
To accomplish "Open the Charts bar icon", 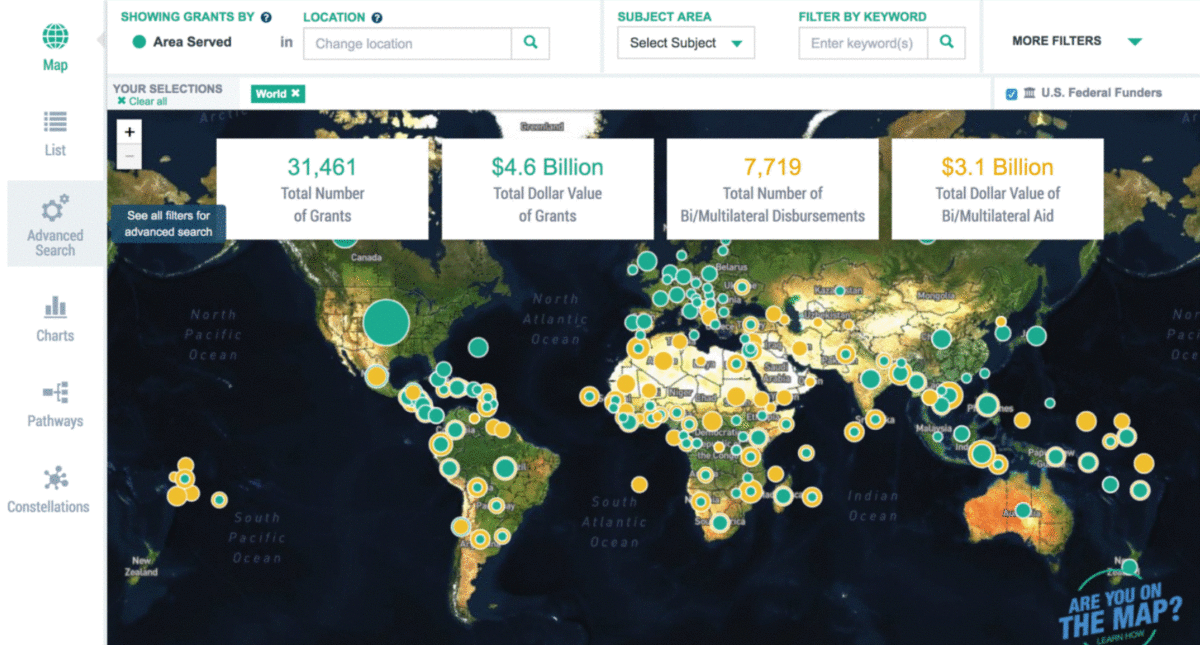I will [x=55, y=307].
